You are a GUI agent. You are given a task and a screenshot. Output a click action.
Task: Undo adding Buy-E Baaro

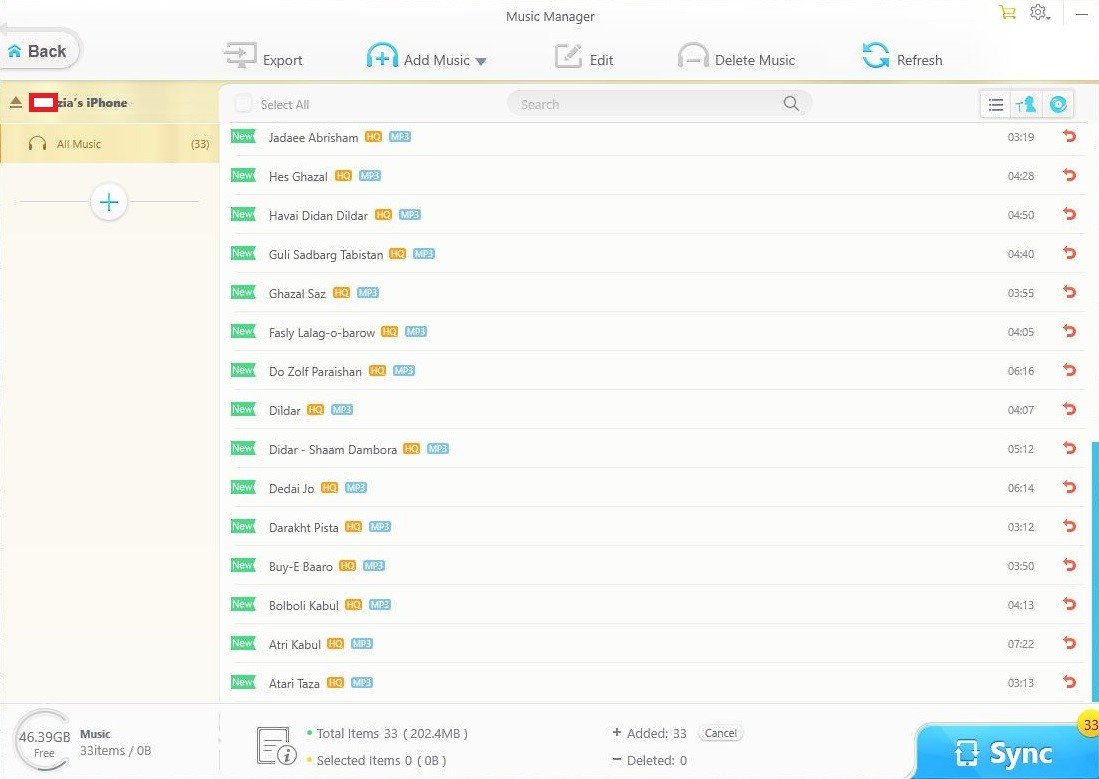click(x=1069, y=564)
